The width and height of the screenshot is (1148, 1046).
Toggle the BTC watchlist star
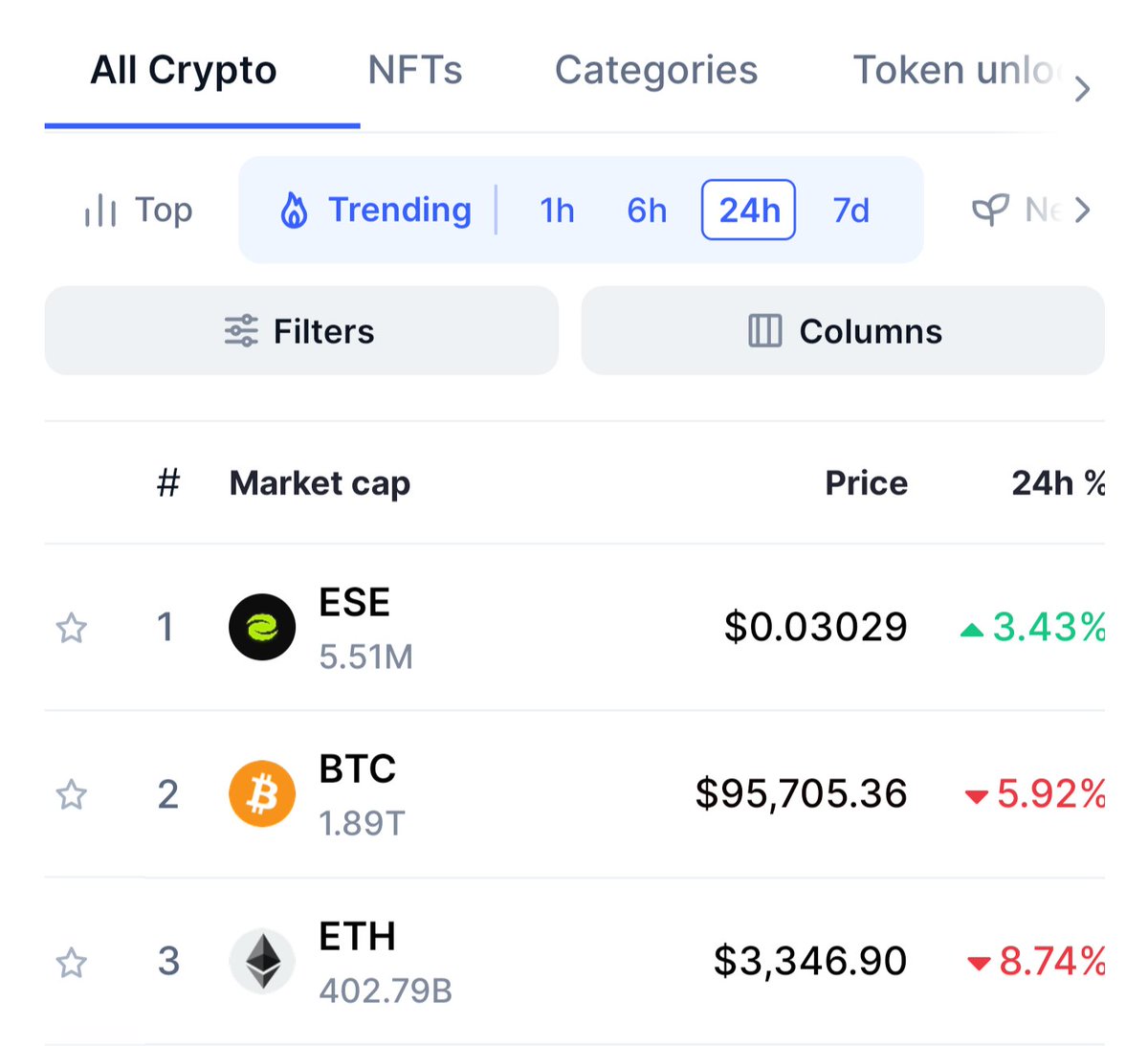tap(72, 794)
